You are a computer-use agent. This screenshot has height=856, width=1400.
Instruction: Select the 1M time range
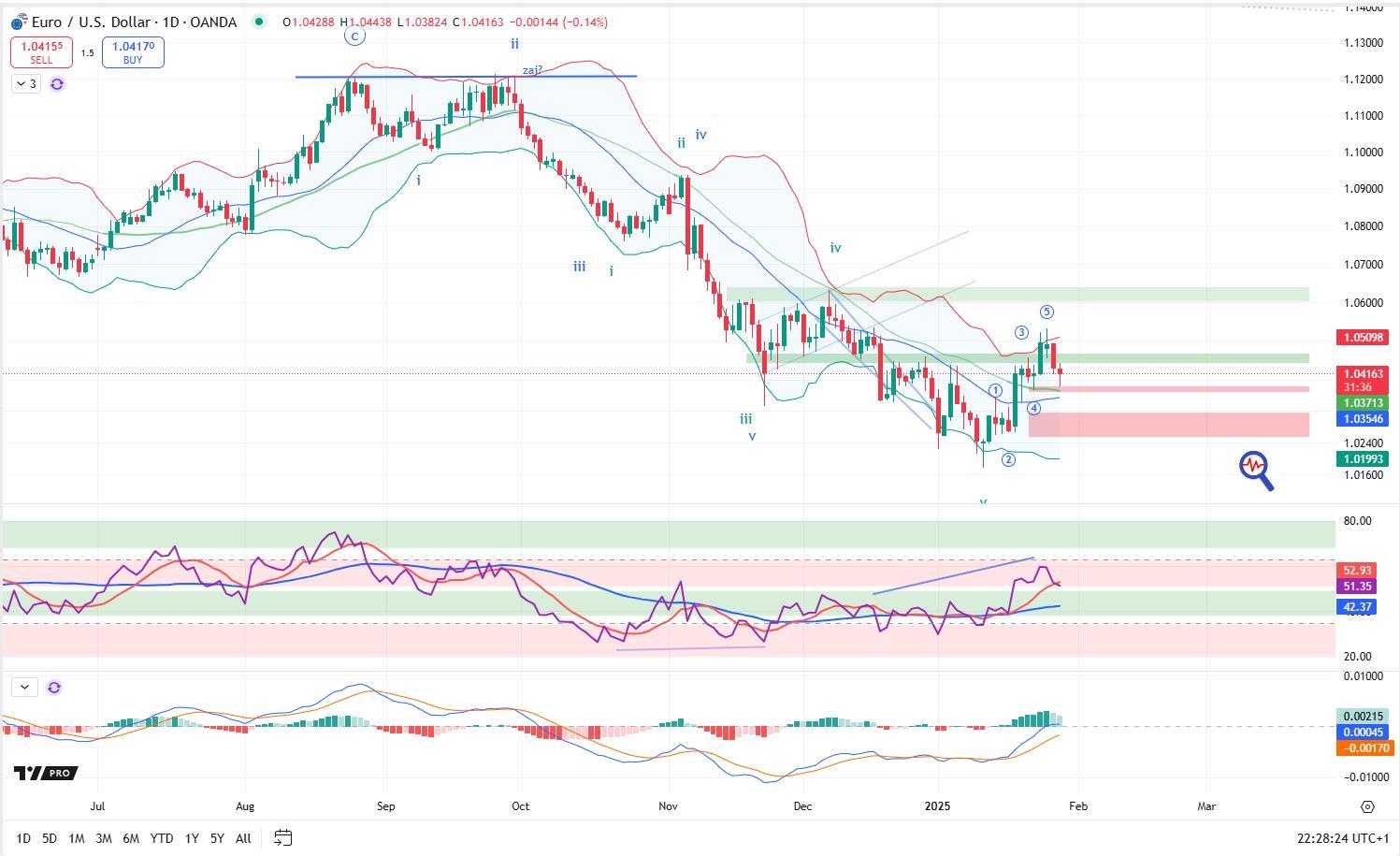pyautogui.click(x=77, y=838)
